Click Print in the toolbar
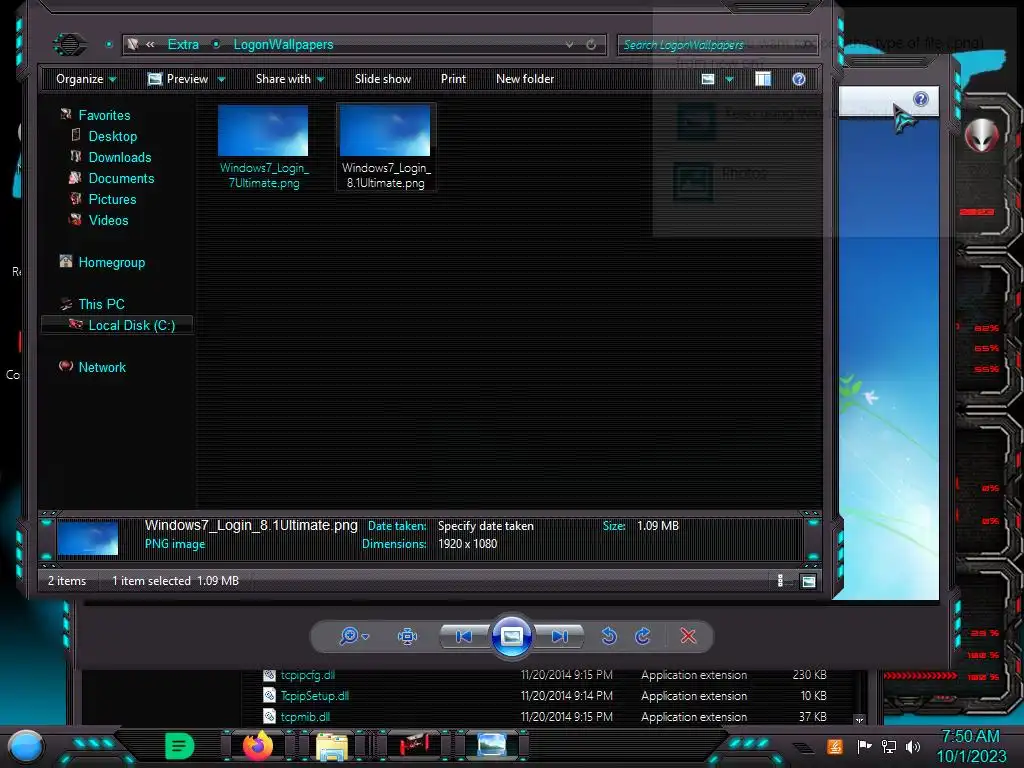This screenshot has width=1024, height=768. click(453, 79)
